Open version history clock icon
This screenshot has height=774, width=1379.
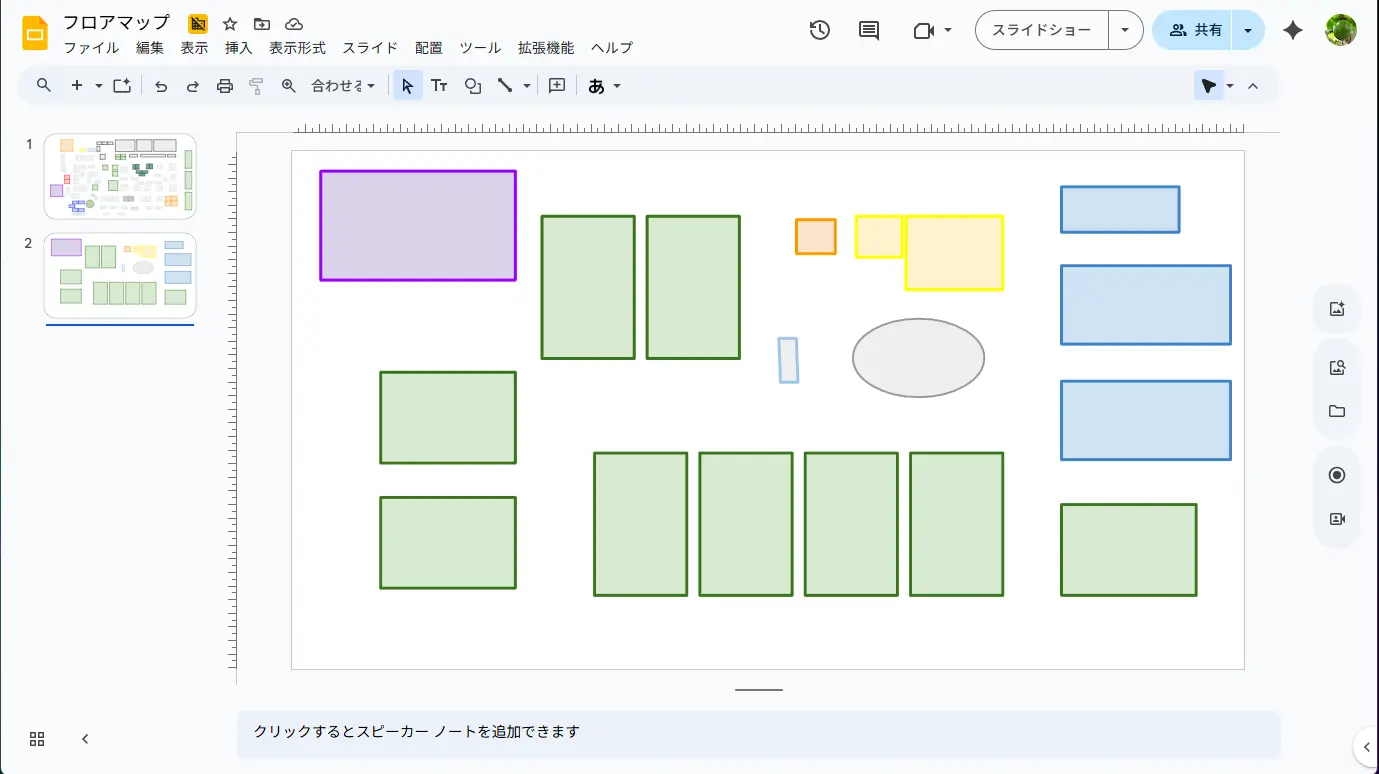click(x=819, y=30)
